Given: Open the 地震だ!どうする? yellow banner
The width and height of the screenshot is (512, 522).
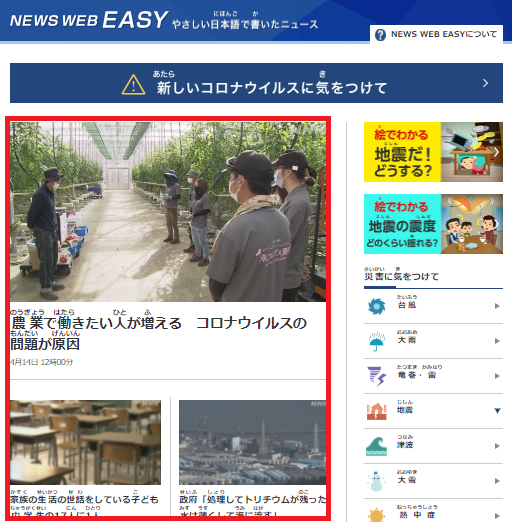Looking at the screenshot, I should (433, 152).
